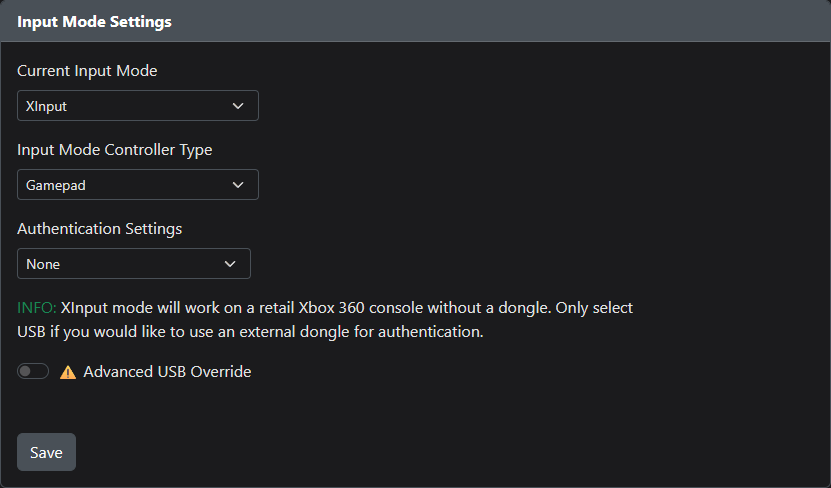Click the Input Mode Controller Type label

114,150
